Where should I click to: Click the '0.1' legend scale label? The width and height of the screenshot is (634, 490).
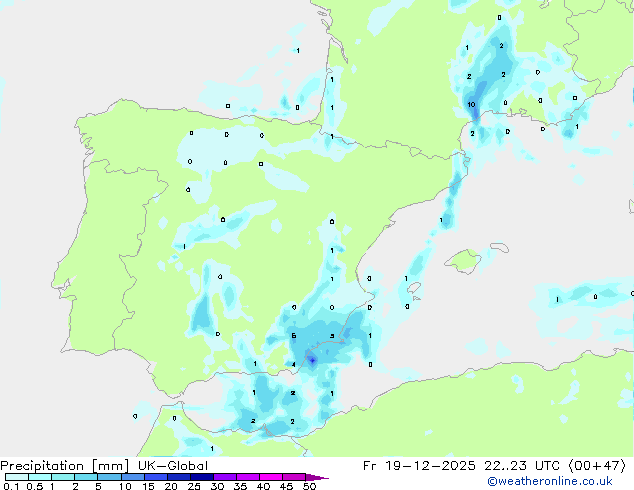[11, 486]
